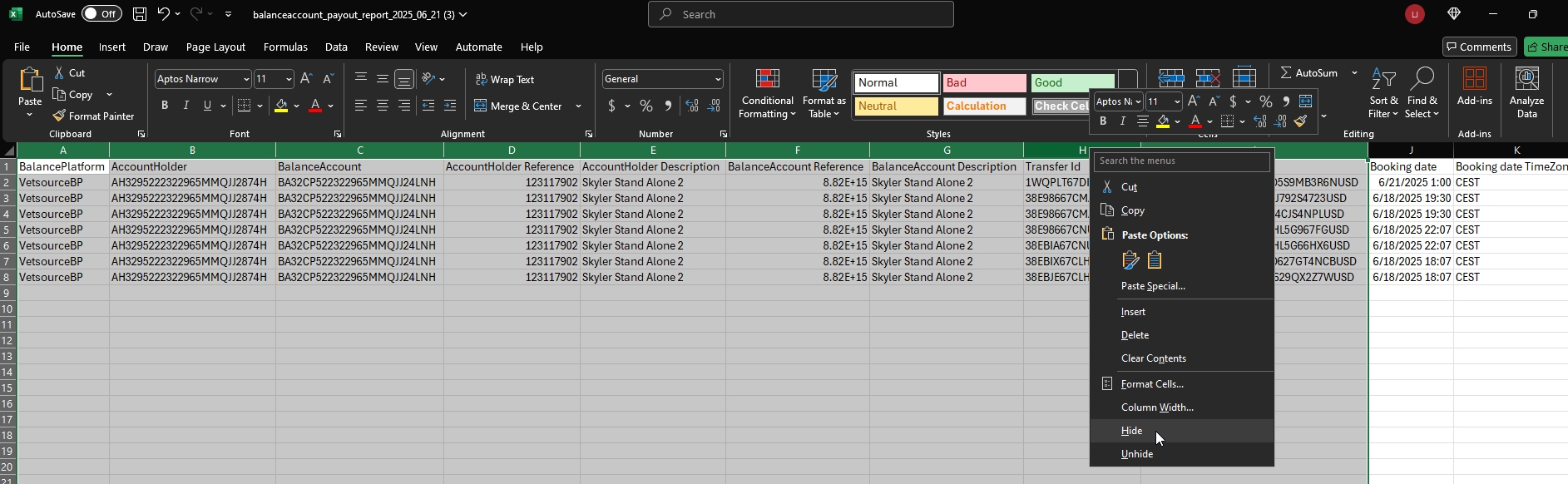Apply Percent Style from ribbon Number group
This screenshot has height=484, width=1568.
coord(646,106)
